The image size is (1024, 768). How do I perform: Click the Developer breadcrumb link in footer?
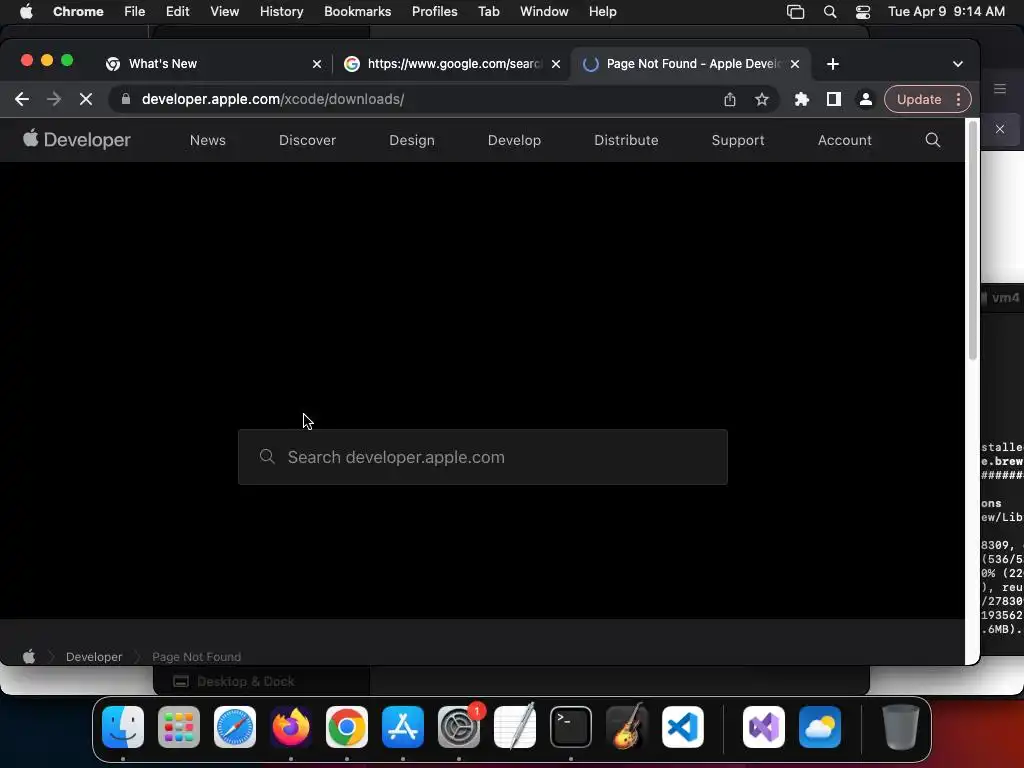pyautogui.click(x=94, y=656)
